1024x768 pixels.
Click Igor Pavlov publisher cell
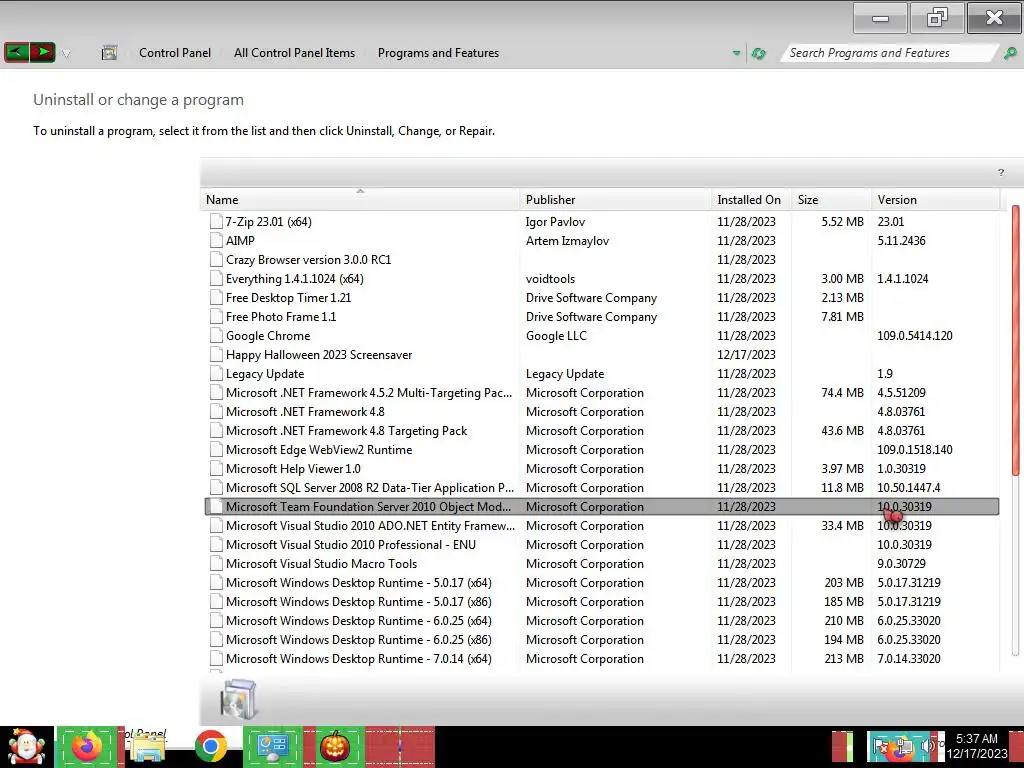coord(555,221)
